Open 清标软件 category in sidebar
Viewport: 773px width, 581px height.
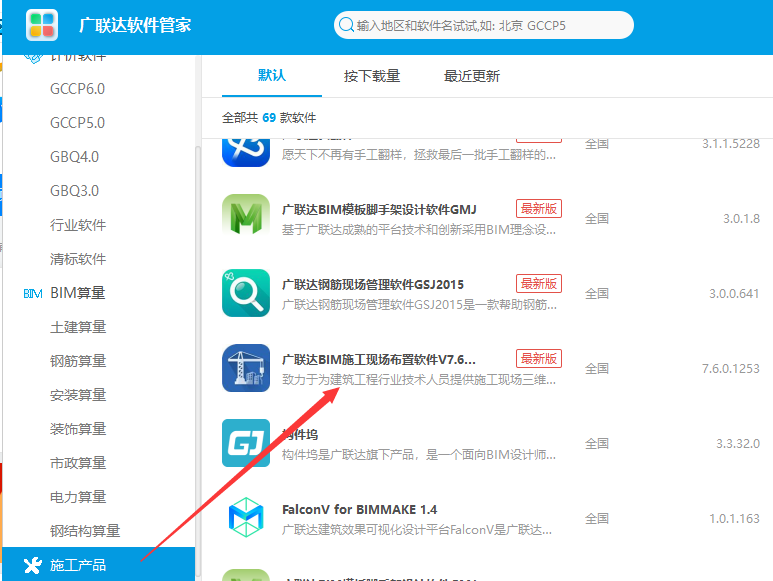[78, 259]
